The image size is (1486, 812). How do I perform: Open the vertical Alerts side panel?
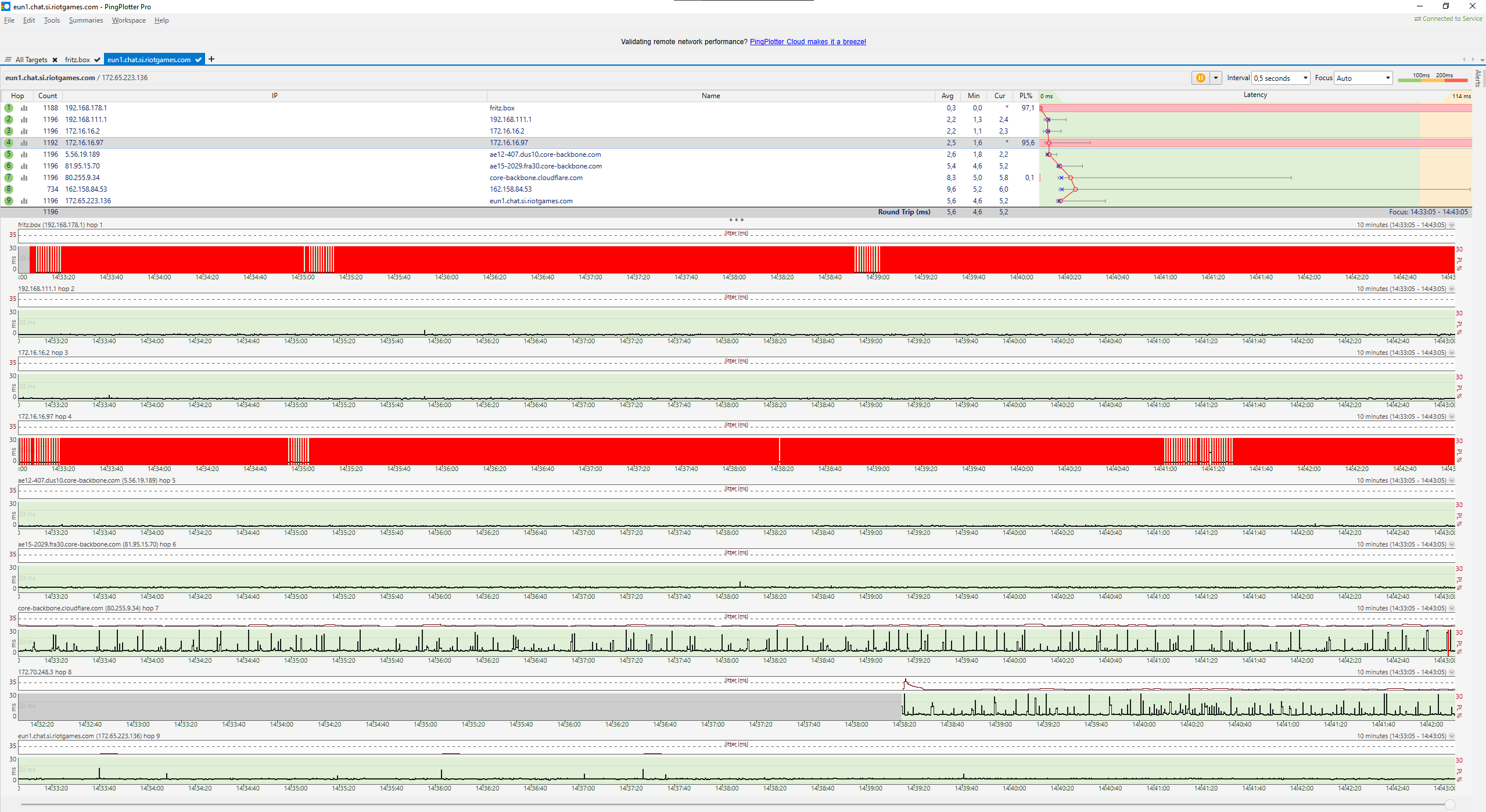tap(1478, 78)
